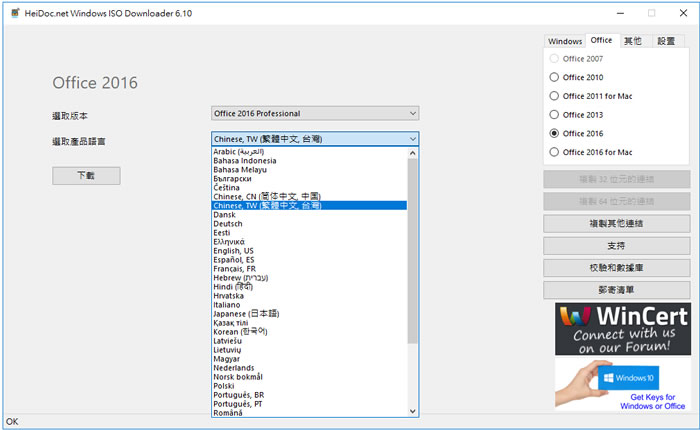700x430 pixels.
Task: Choose Latviešu in the list
Action: click(x=309, y=341)
